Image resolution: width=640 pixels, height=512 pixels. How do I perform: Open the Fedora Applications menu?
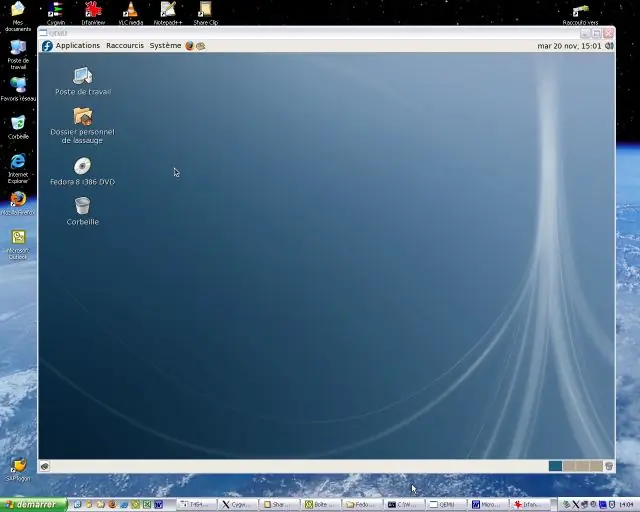[78, 45]
